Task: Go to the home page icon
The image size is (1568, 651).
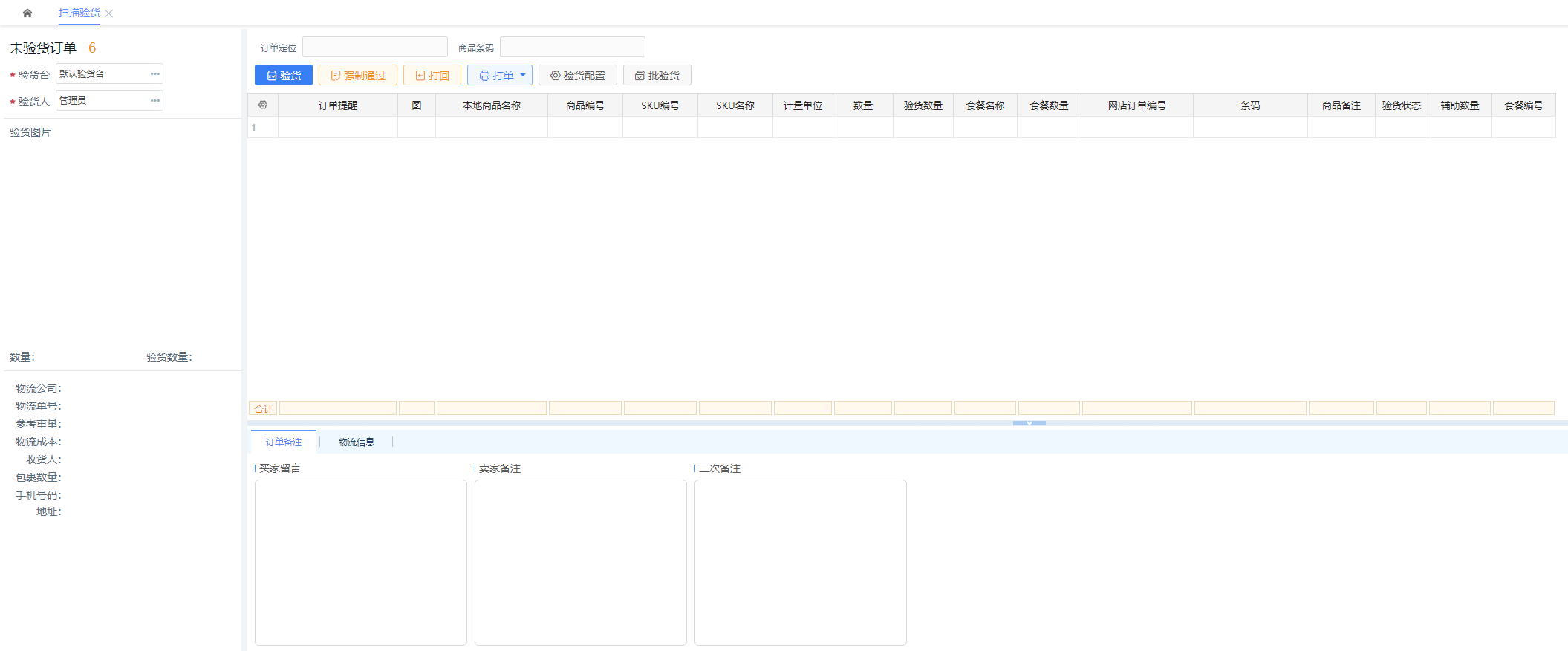Action: point(27,13)
